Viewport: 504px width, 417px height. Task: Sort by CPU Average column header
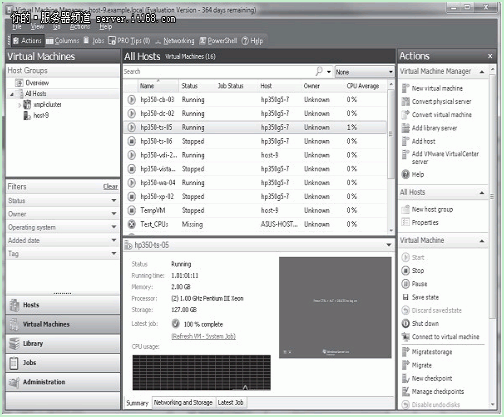pyautogui.click(x=363, y=86)
